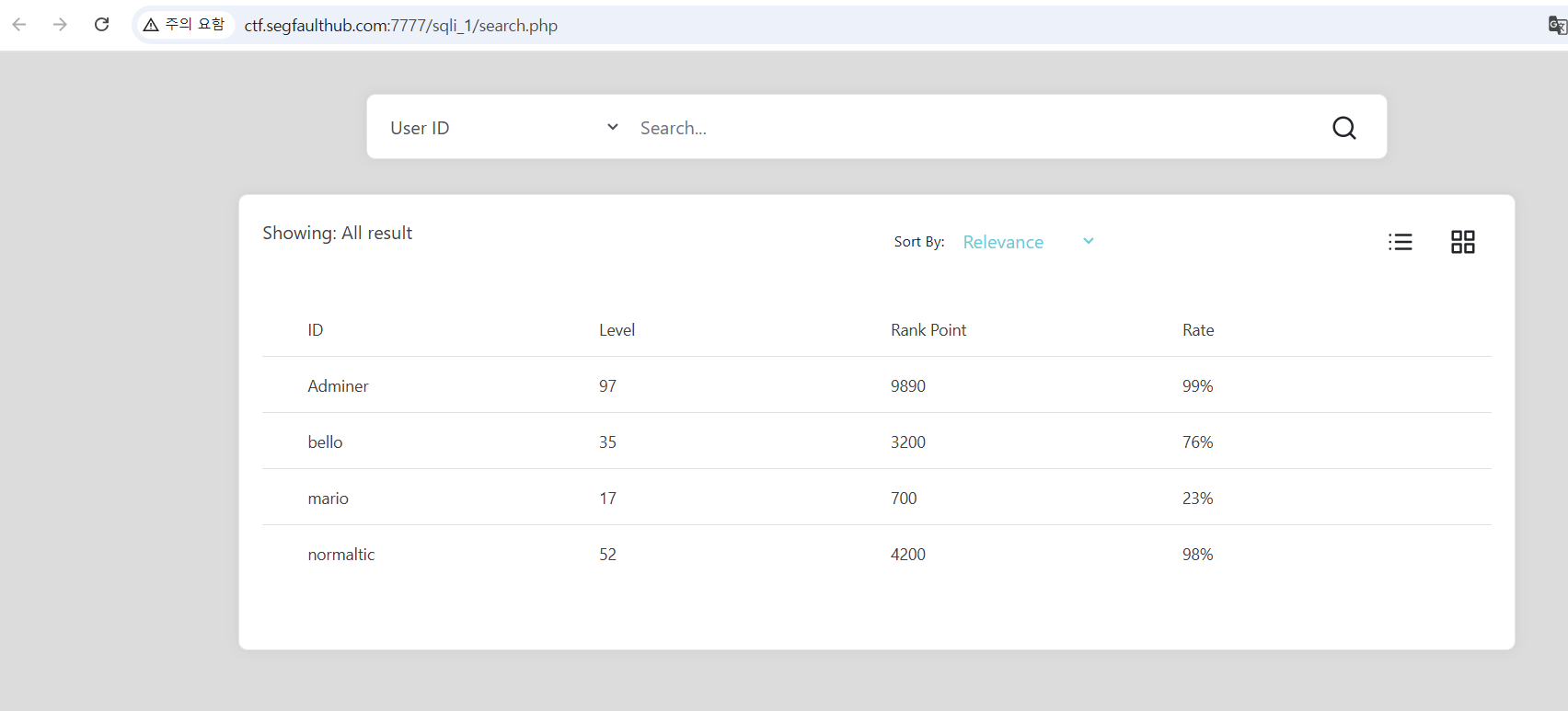Focus the Search text field
The width and height of the screenshot is (1568, 711).
[975, 128]
